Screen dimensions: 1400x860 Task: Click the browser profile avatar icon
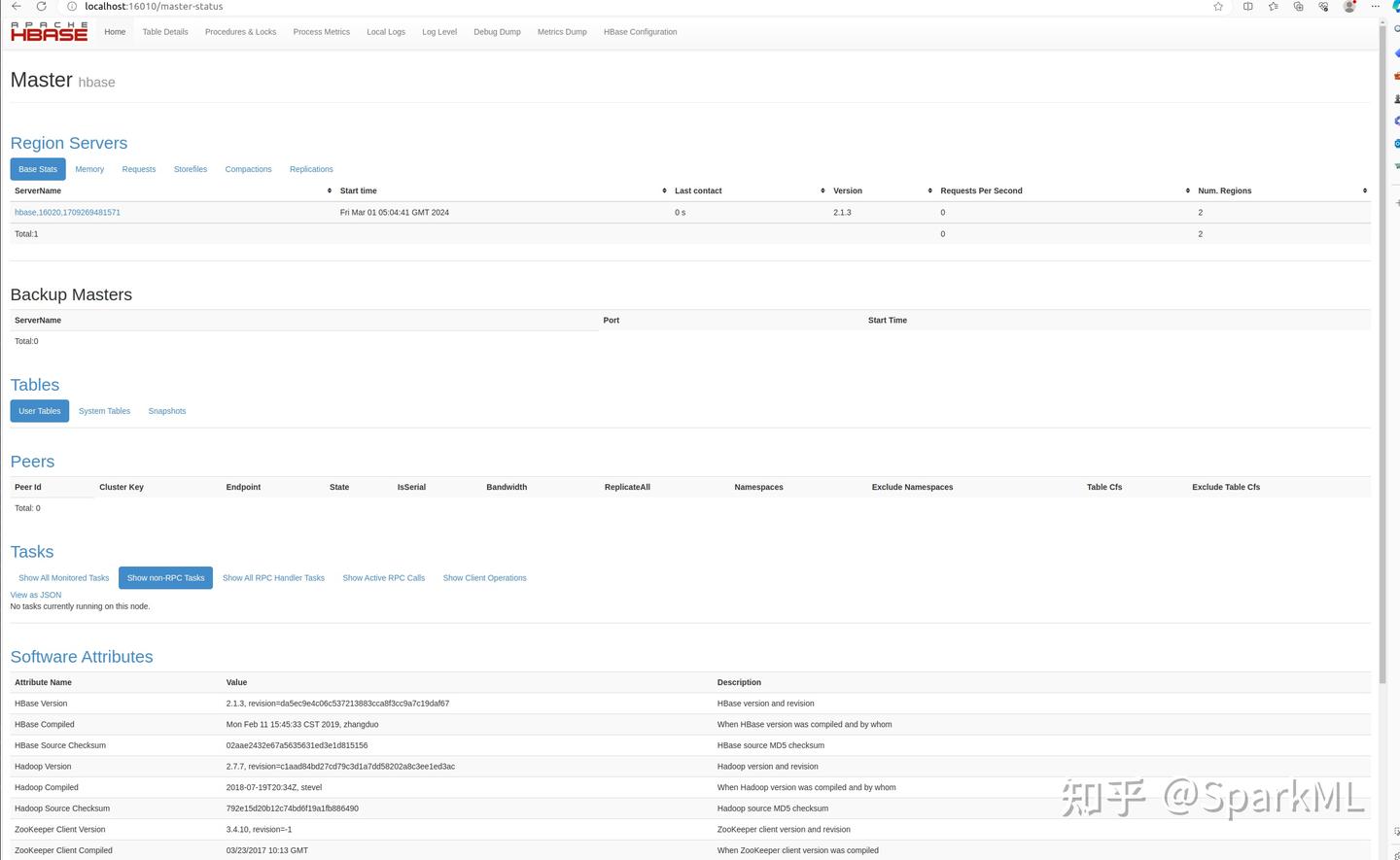tap(1349, 7)
